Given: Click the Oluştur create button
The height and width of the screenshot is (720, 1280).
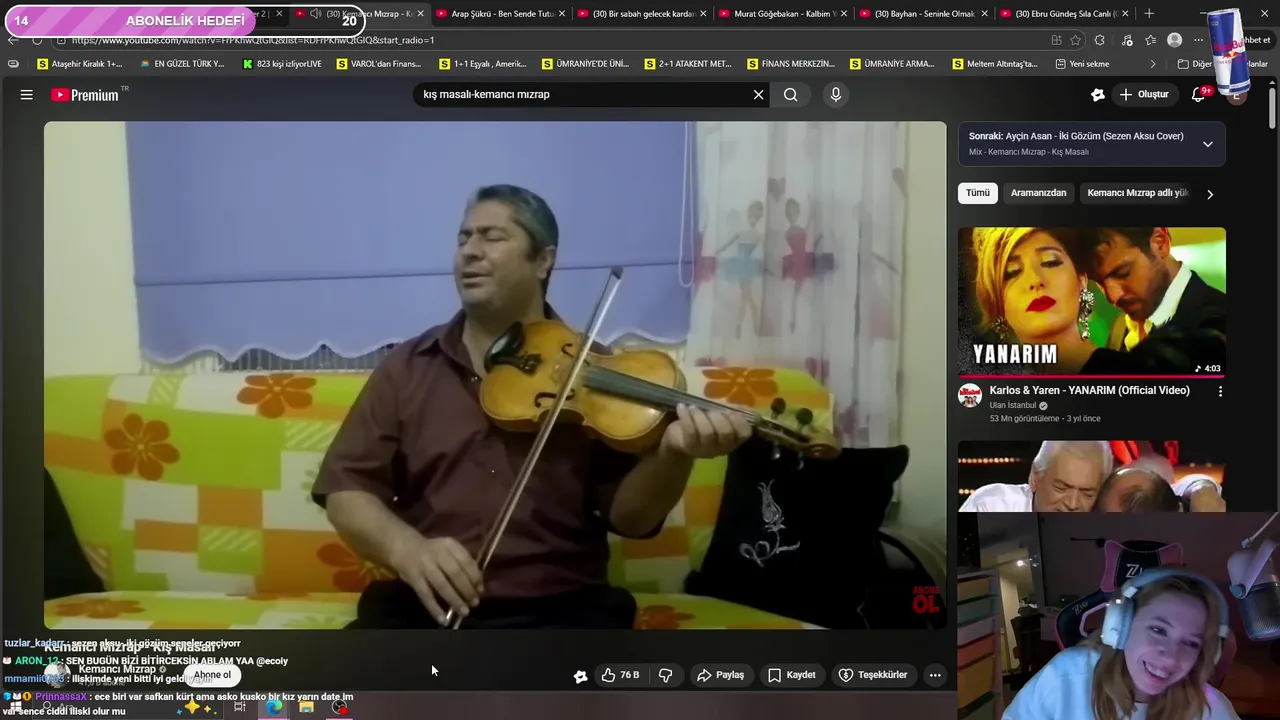Looking at the screenshot, I should click(x=1144, y=95).
